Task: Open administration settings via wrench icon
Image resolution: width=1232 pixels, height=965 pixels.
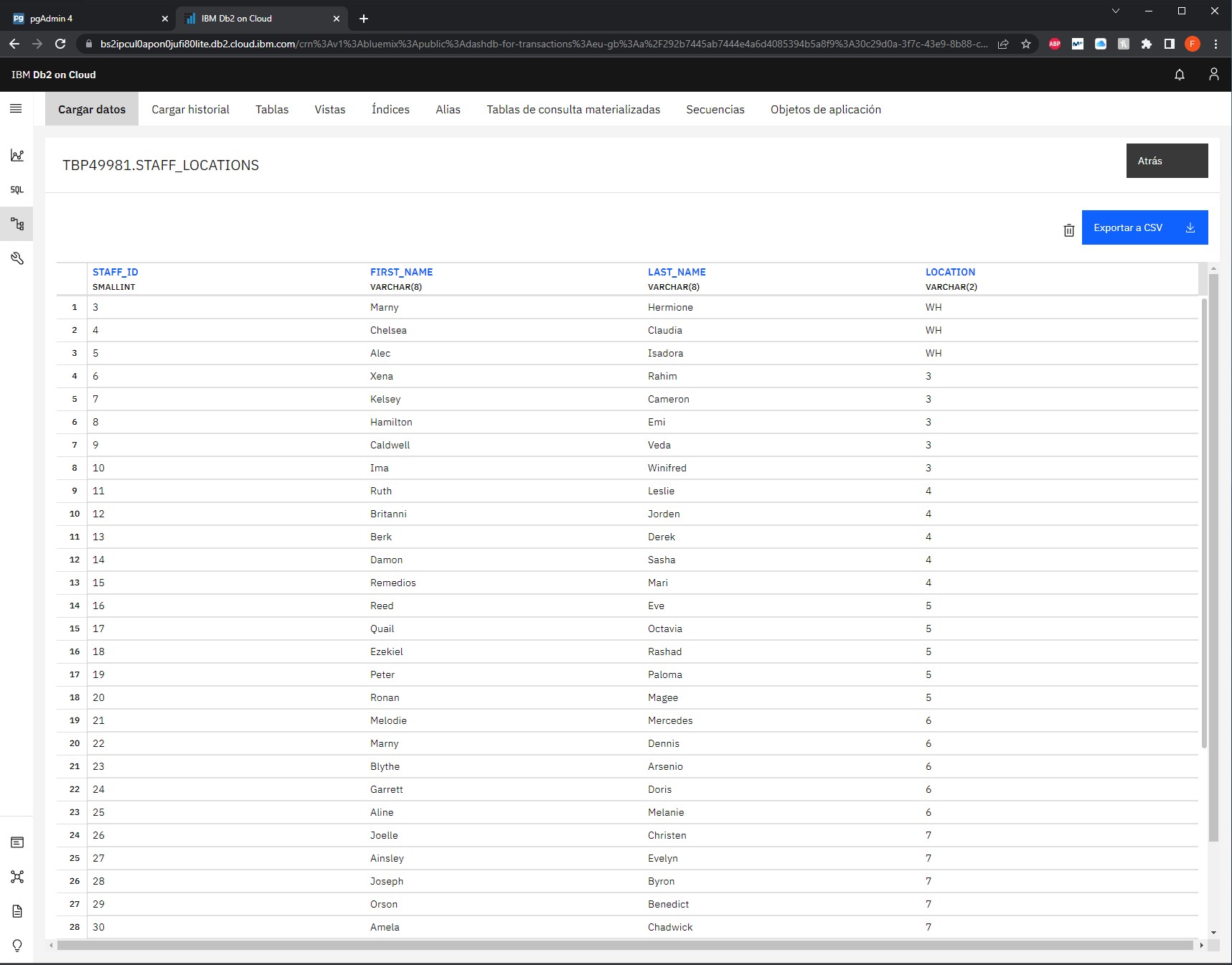Action: [x=17, y=258]
